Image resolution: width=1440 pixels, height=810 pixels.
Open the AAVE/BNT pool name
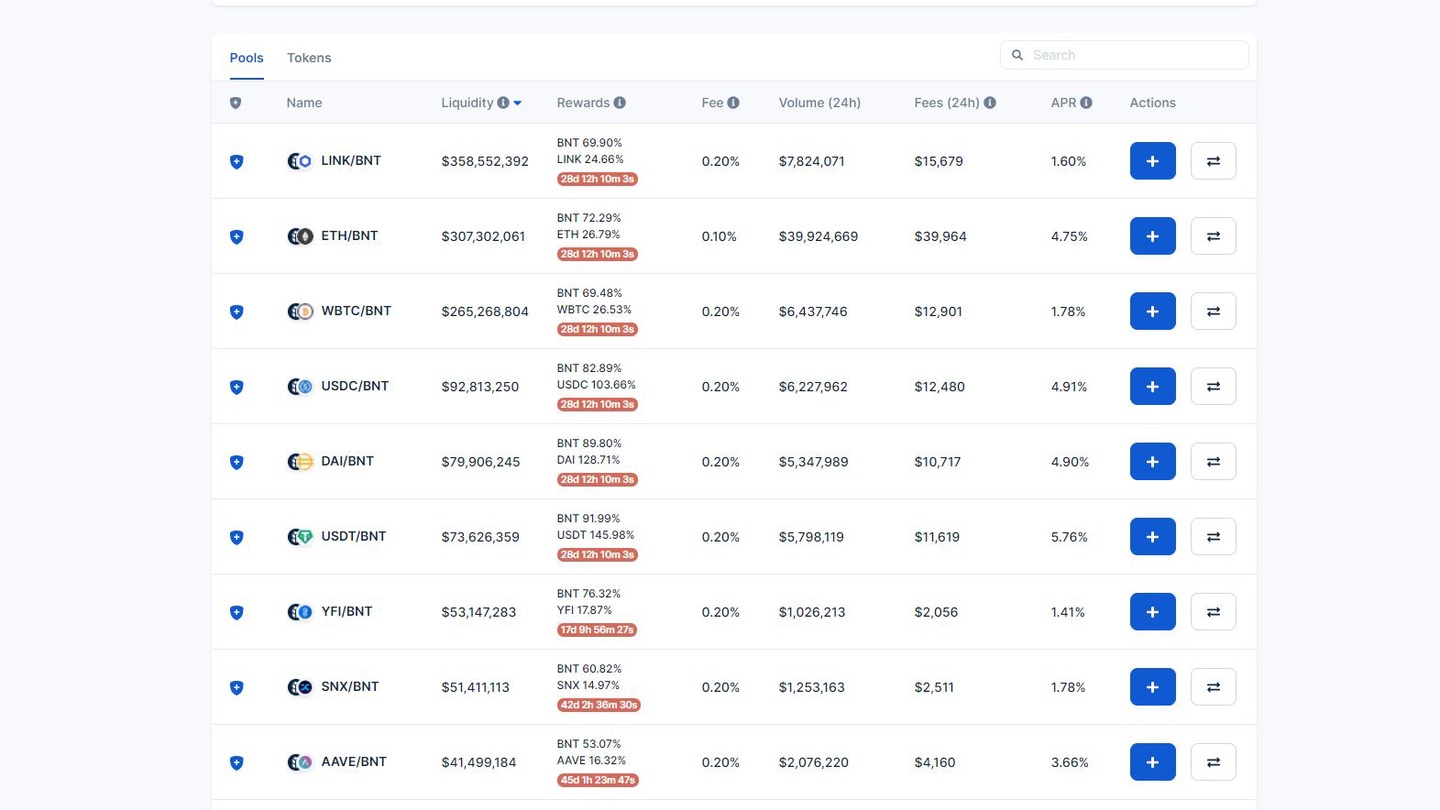354,761
